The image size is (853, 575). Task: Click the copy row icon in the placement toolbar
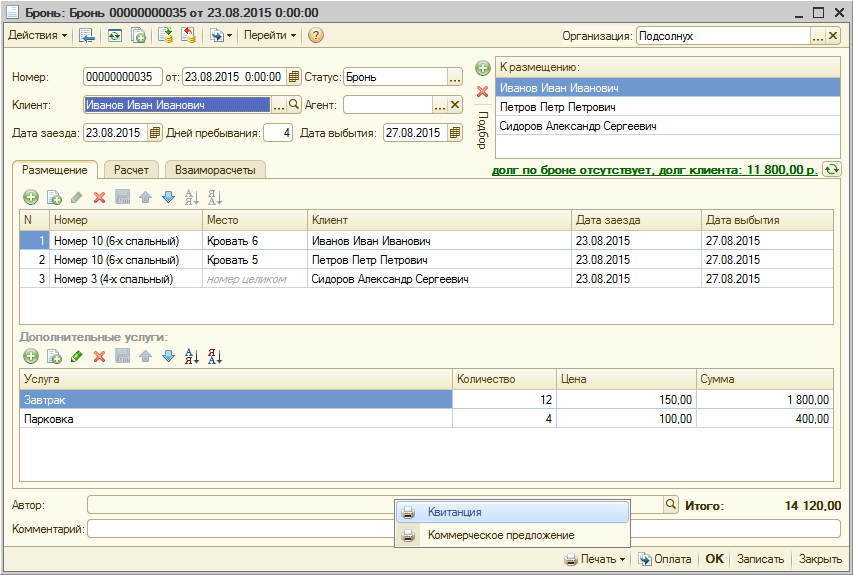click(x=54, y=197)
